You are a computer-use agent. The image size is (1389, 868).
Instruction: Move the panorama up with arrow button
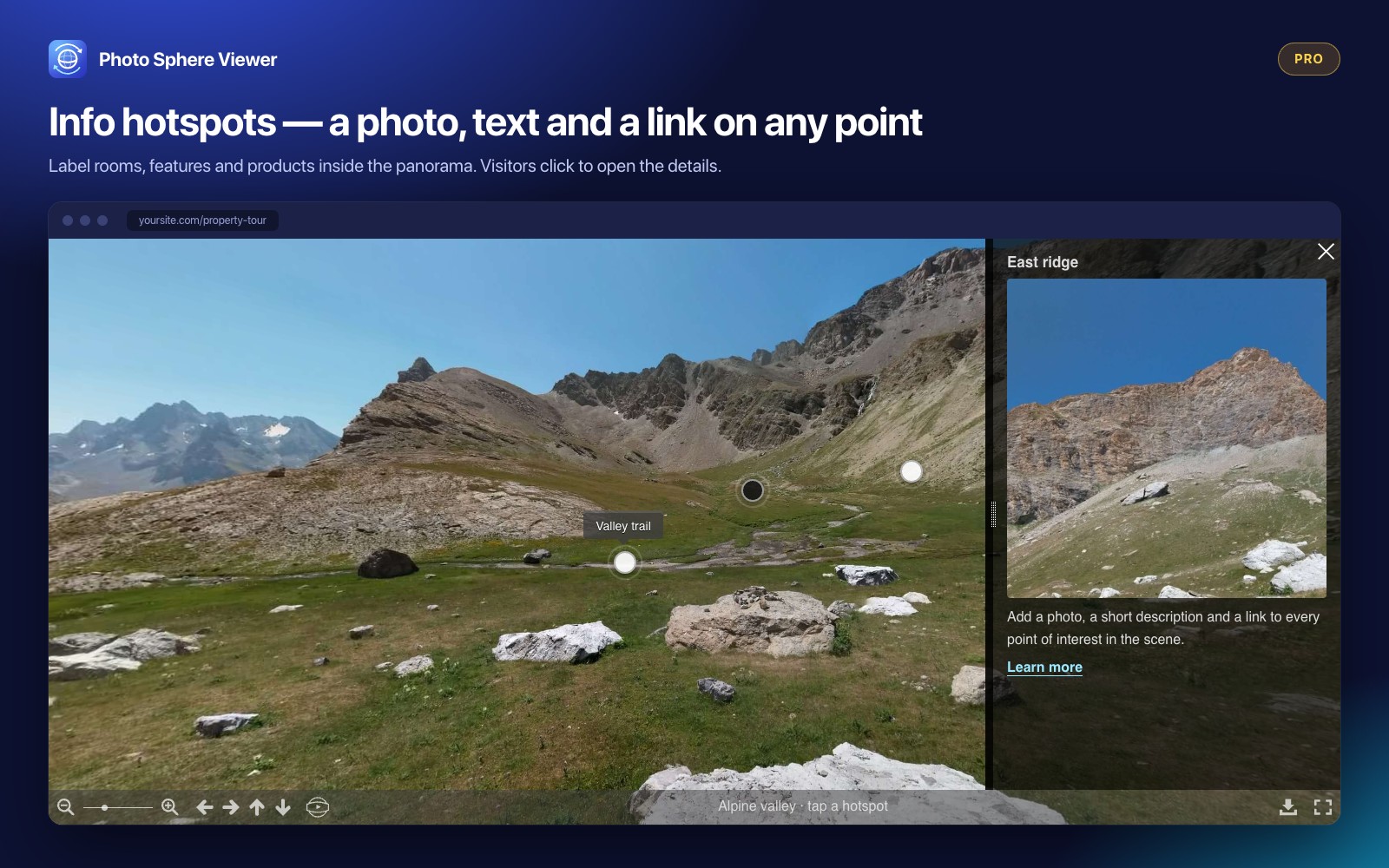click(257, 807)
